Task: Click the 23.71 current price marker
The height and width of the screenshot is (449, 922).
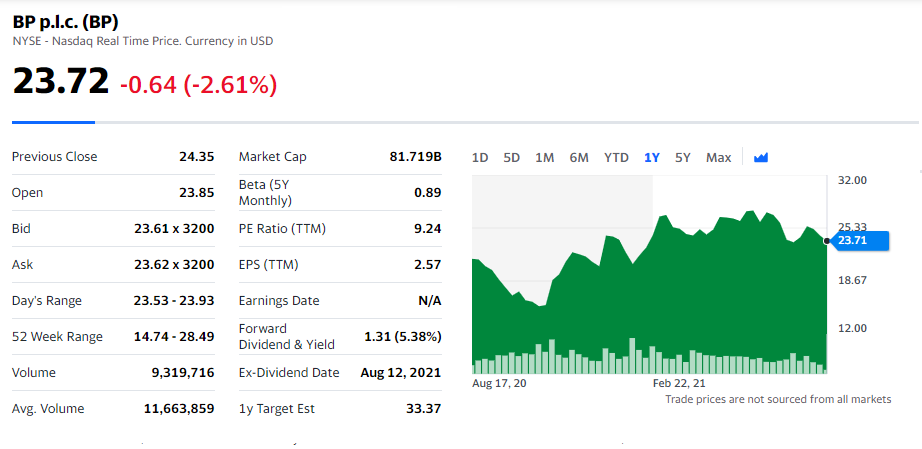Action: pos(858,240)
